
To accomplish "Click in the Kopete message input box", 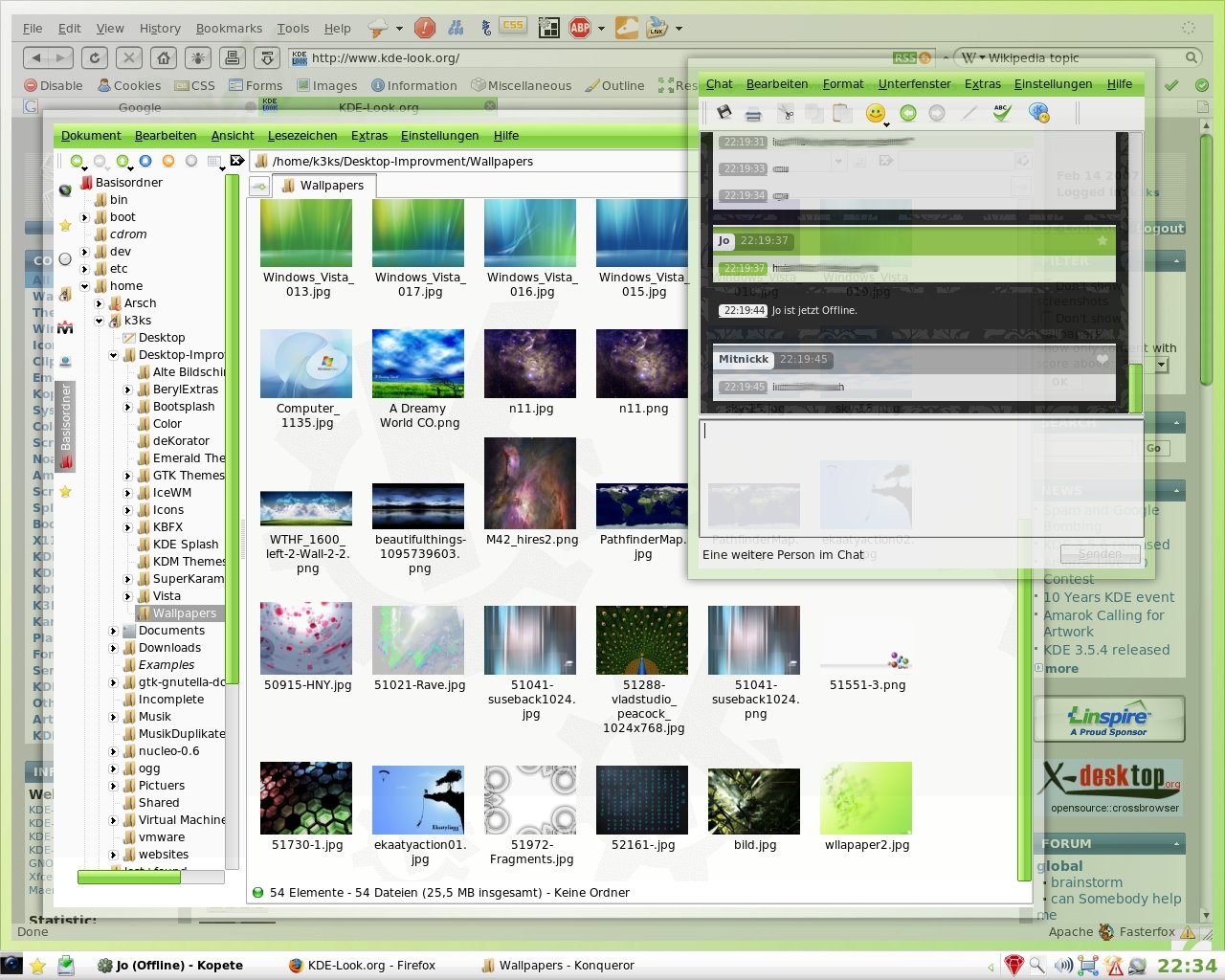I will (x=921, y=477).
